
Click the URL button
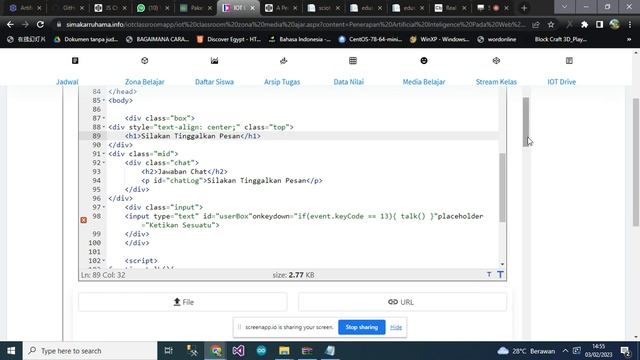[402, 302]
